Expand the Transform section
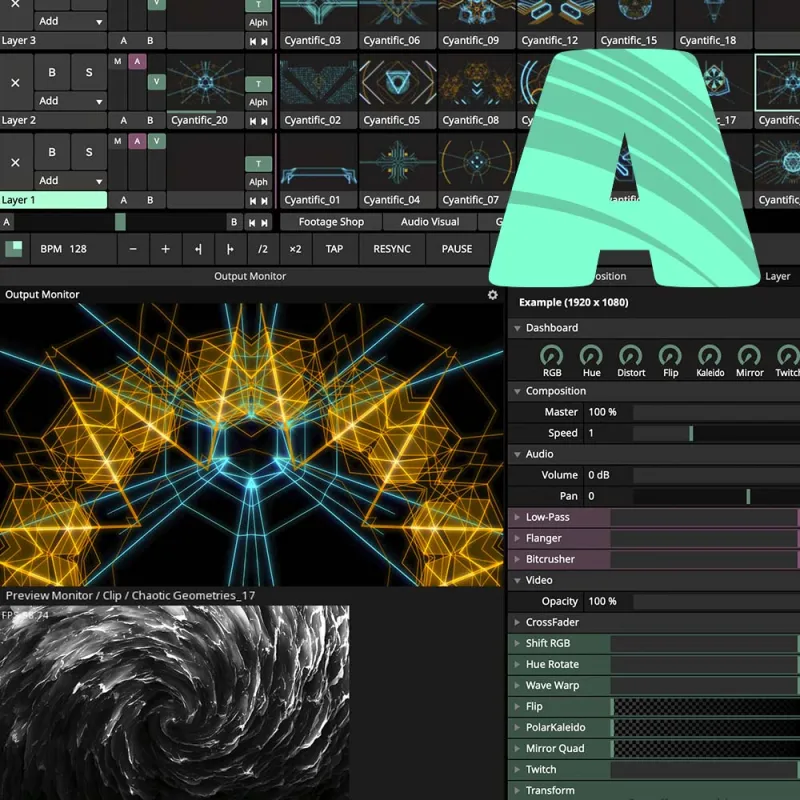Viewport: 800px width, 800px height. (x=517, y=790)
